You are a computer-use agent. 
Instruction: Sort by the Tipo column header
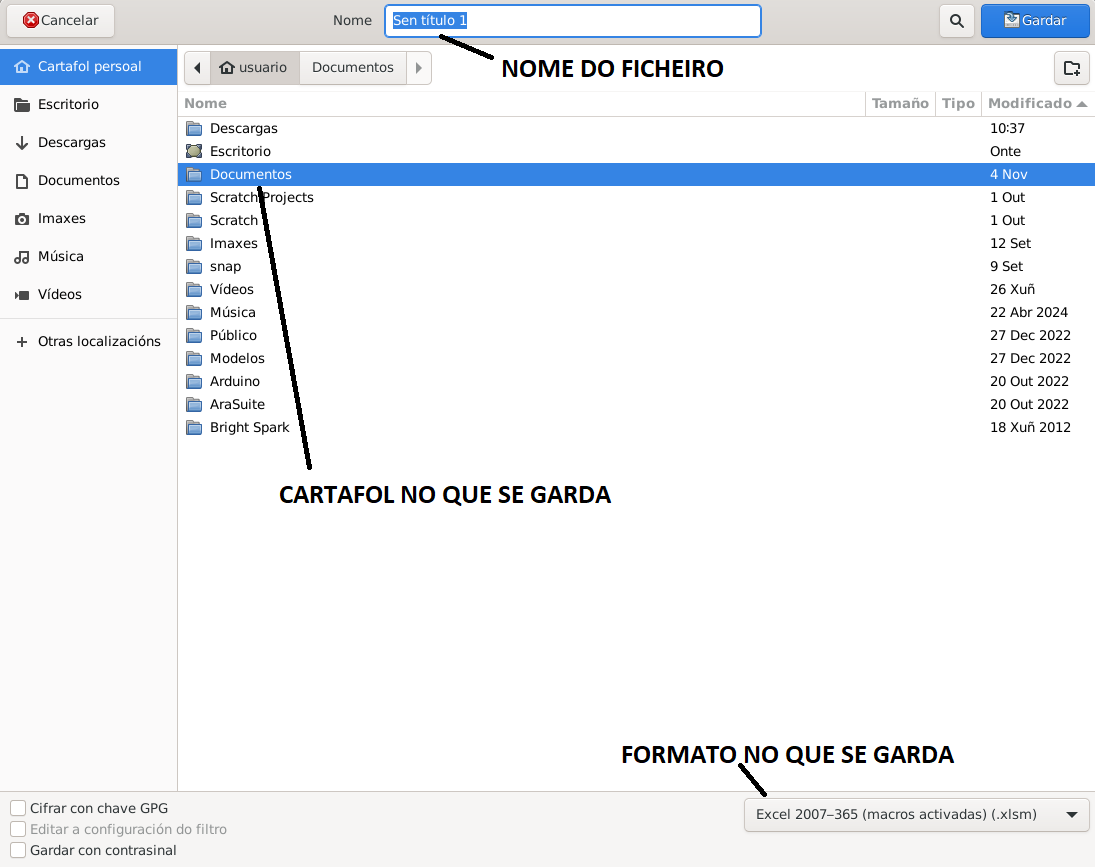pos(958,103)
